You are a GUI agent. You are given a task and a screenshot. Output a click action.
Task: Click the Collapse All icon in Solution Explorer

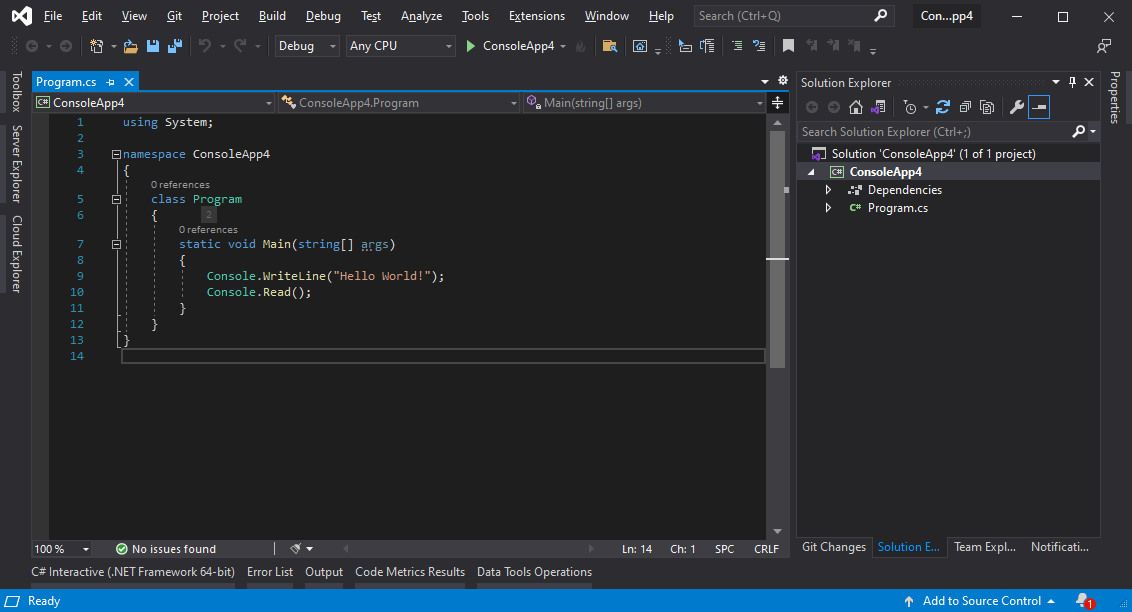[965, 107]
